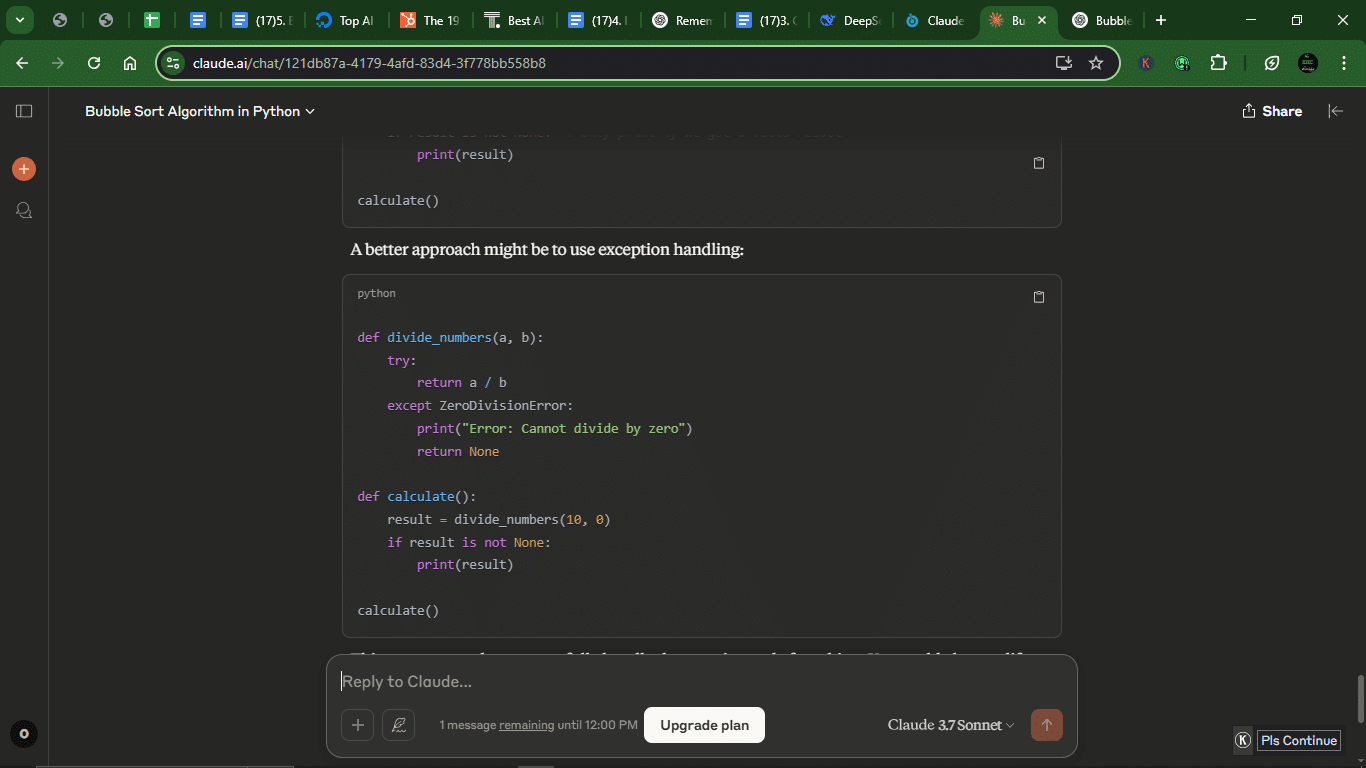Switch to the "Remen" ChatGPT tab
Screen dimensions: 1366x768
pos(681,20)
